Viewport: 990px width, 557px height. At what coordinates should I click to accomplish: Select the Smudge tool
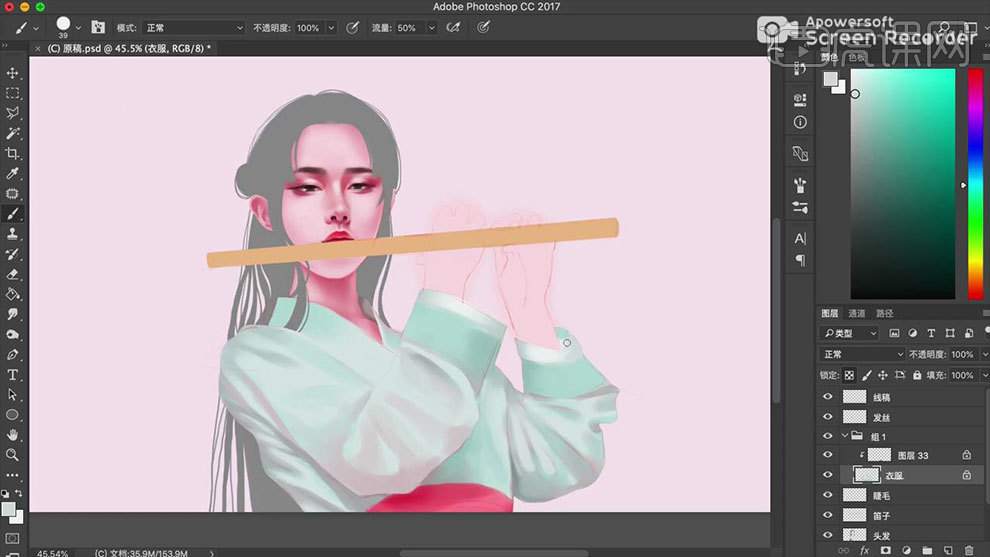12,314
